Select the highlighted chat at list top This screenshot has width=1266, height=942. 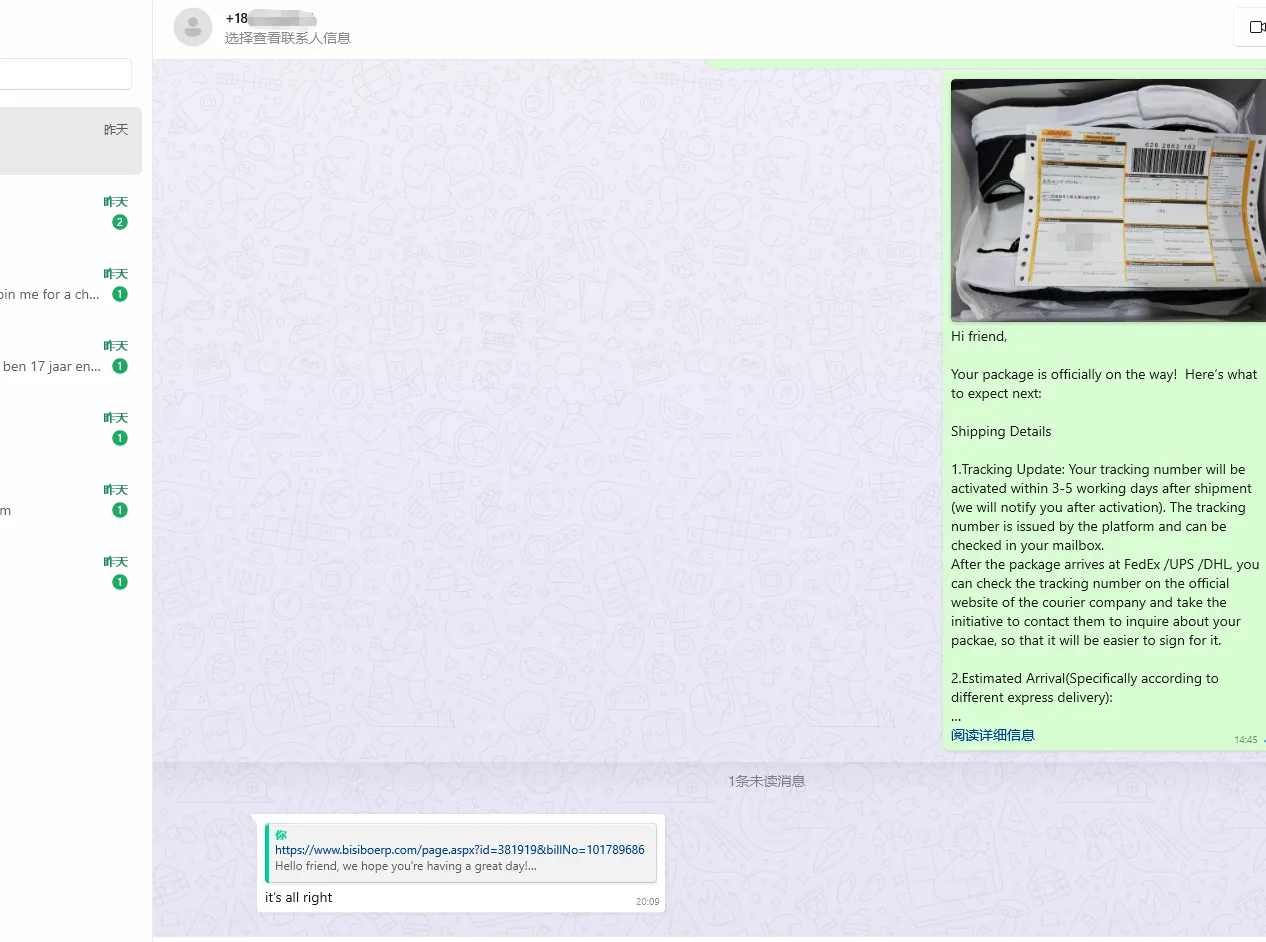coord(68,141)
